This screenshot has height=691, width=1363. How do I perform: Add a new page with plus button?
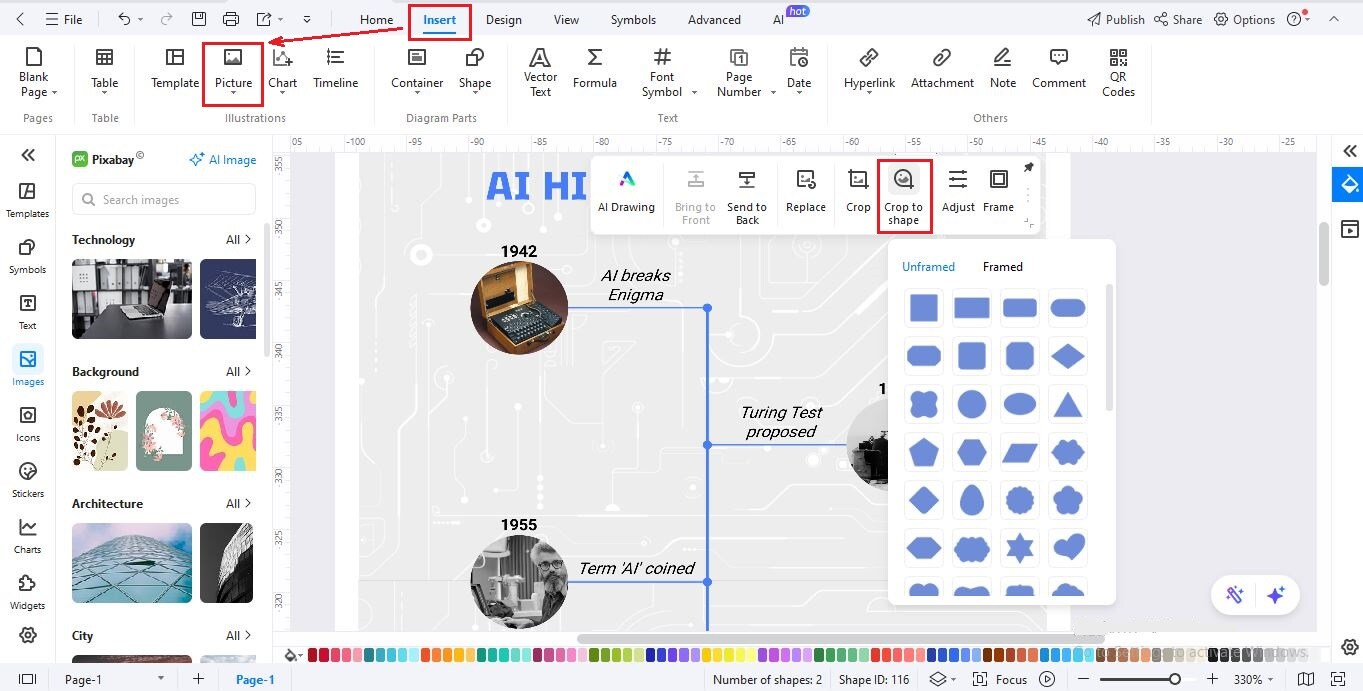pyautogui.click(x=198, y=679)
